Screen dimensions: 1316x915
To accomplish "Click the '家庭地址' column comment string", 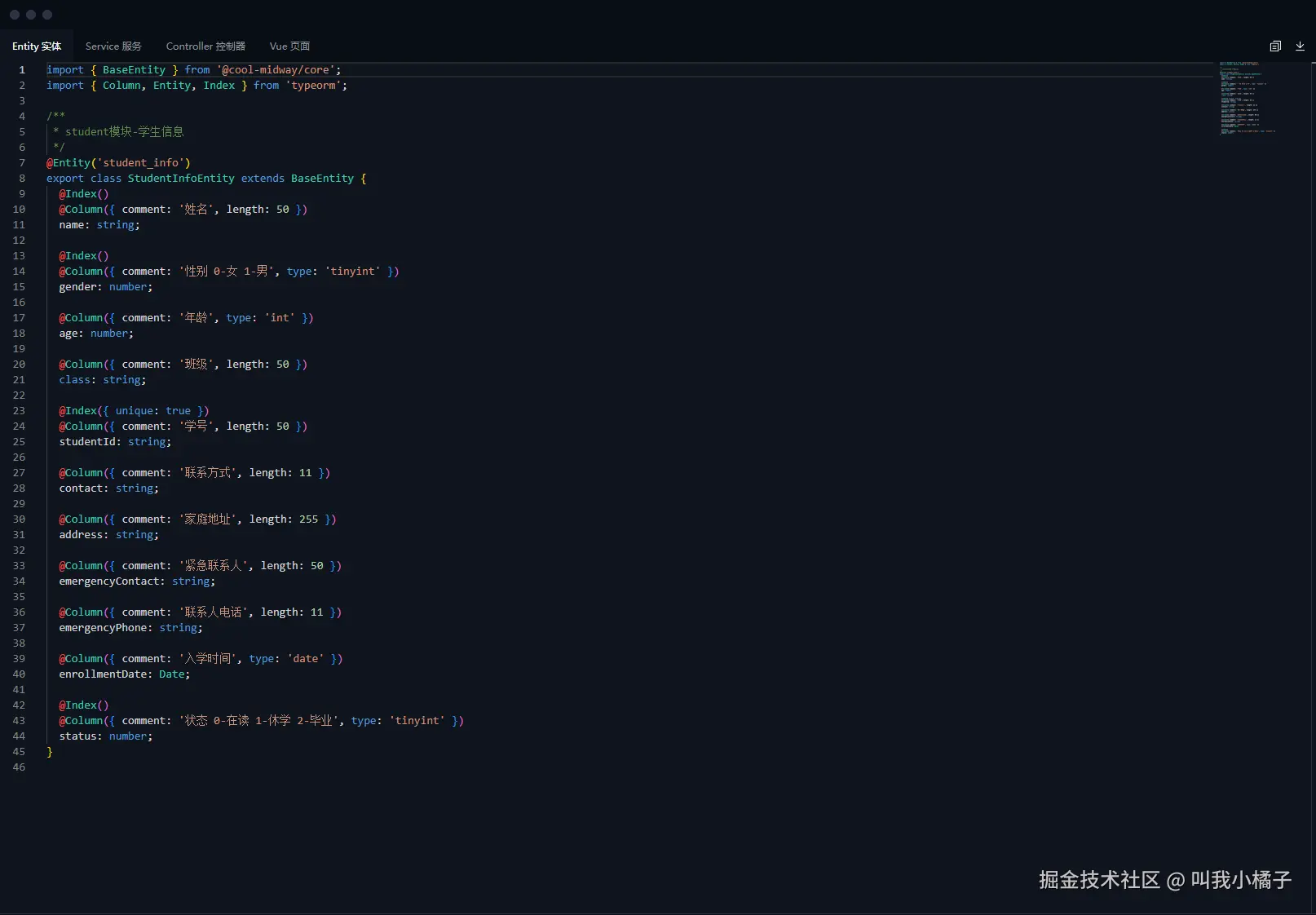I will click(x=207, y=519).
